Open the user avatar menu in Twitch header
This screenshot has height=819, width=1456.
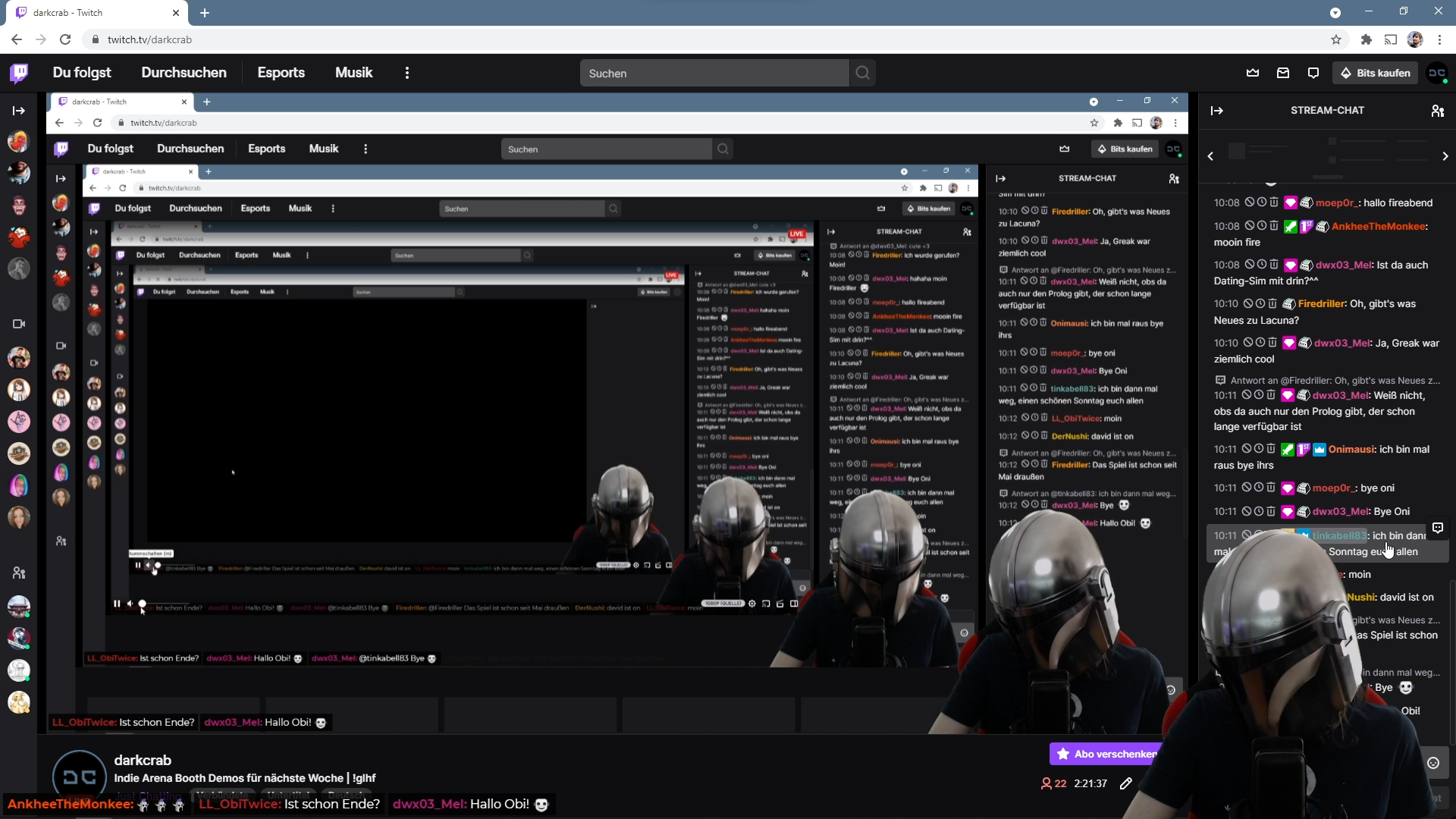(1437, 73)
